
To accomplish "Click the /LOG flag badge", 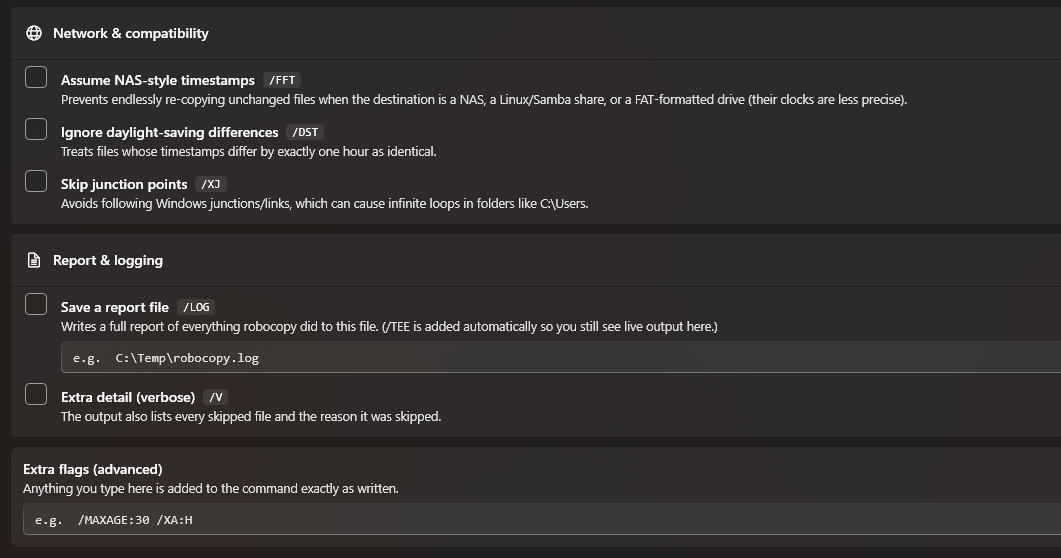I will click(196, 307).
